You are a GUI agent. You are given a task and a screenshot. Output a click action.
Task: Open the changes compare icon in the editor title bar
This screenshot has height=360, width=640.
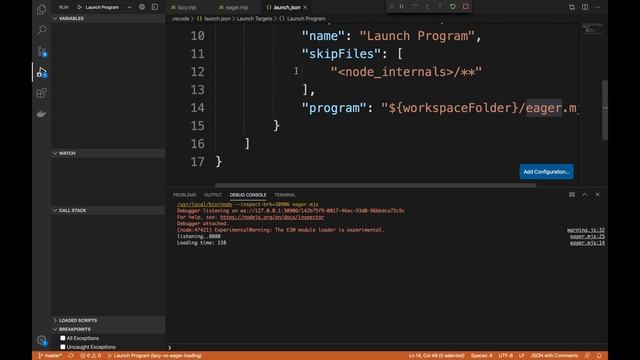pos(572,7)
